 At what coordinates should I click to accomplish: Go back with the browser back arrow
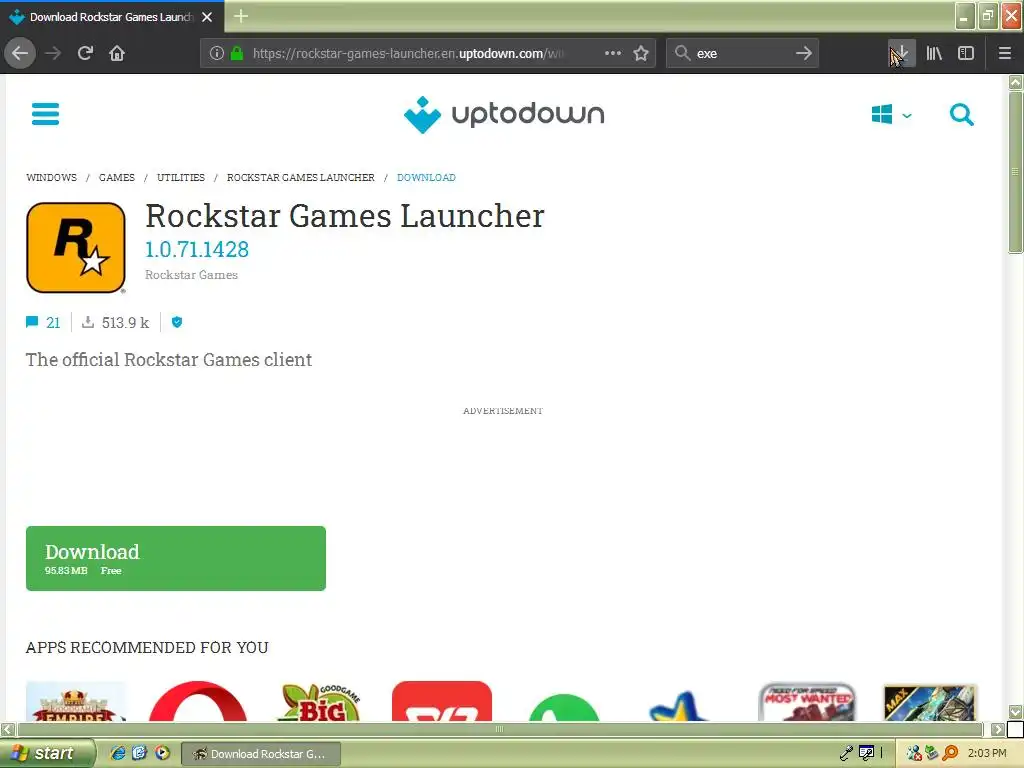coord(20,54)
